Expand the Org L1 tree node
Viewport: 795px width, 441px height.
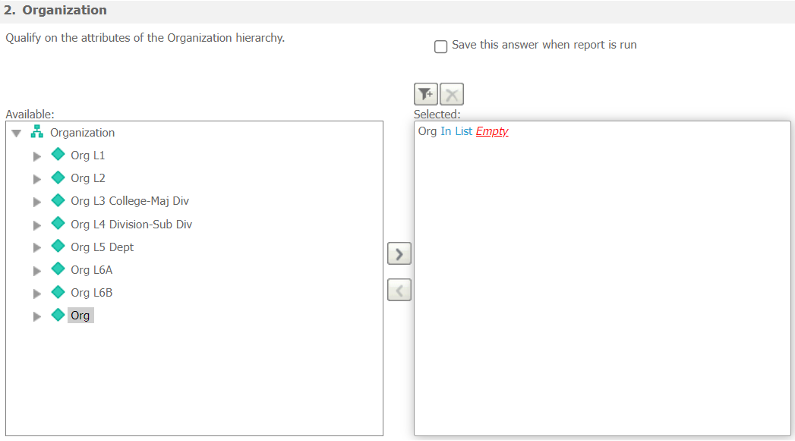pos(37,156)
